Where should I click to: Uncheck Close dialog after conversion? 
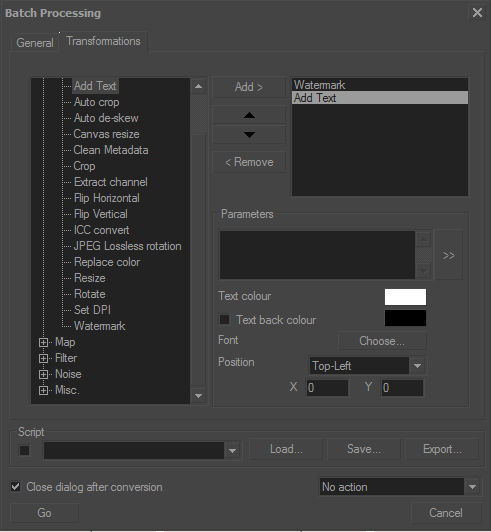tap(16, 487)
